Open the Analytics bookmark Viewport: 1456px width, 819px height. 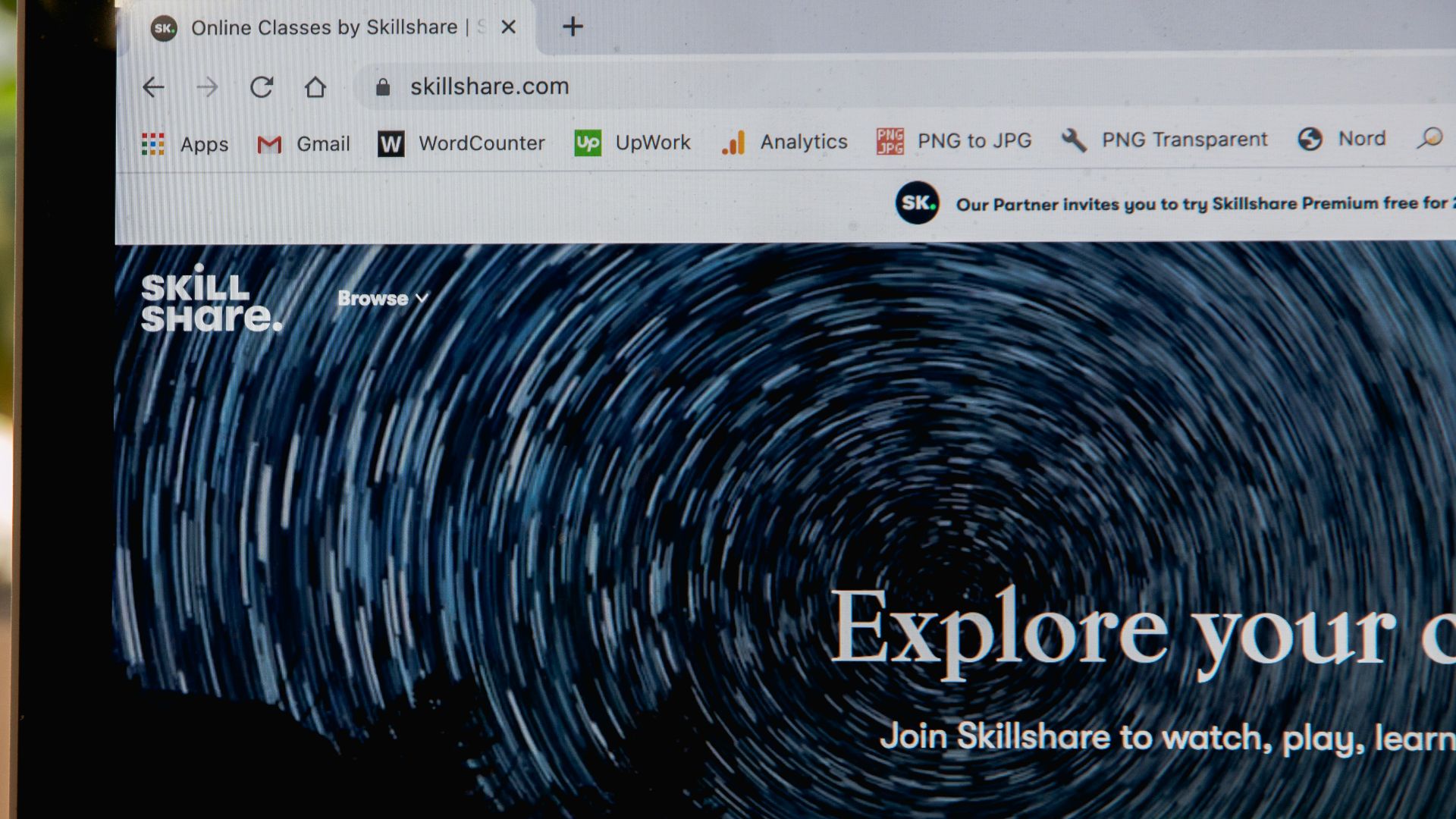click(x=785, y=142)
